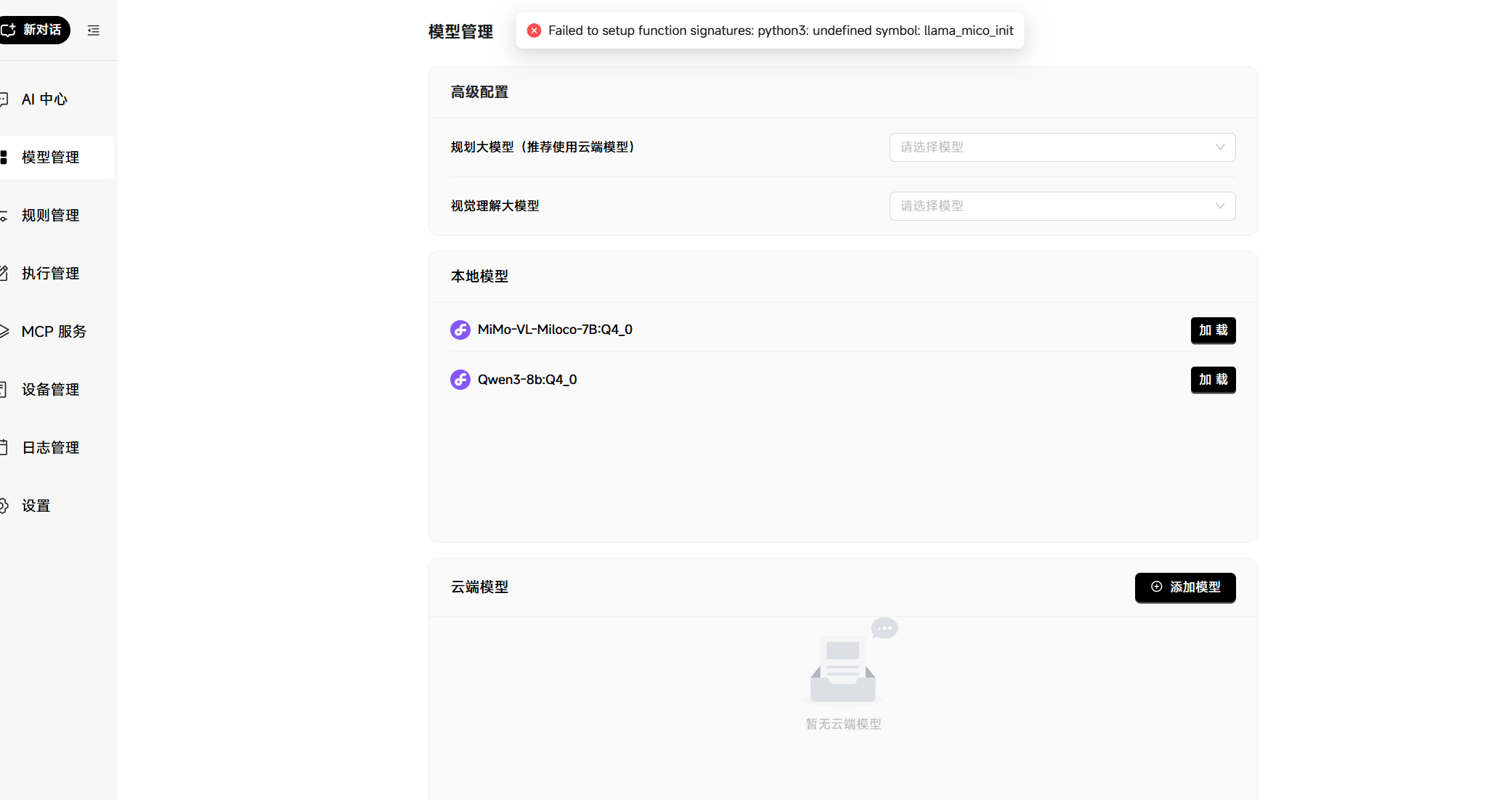The image size is (1512, 800).
Task: Open the 视觉理解大模型 model selector
Action: [x=1061, y=205]
